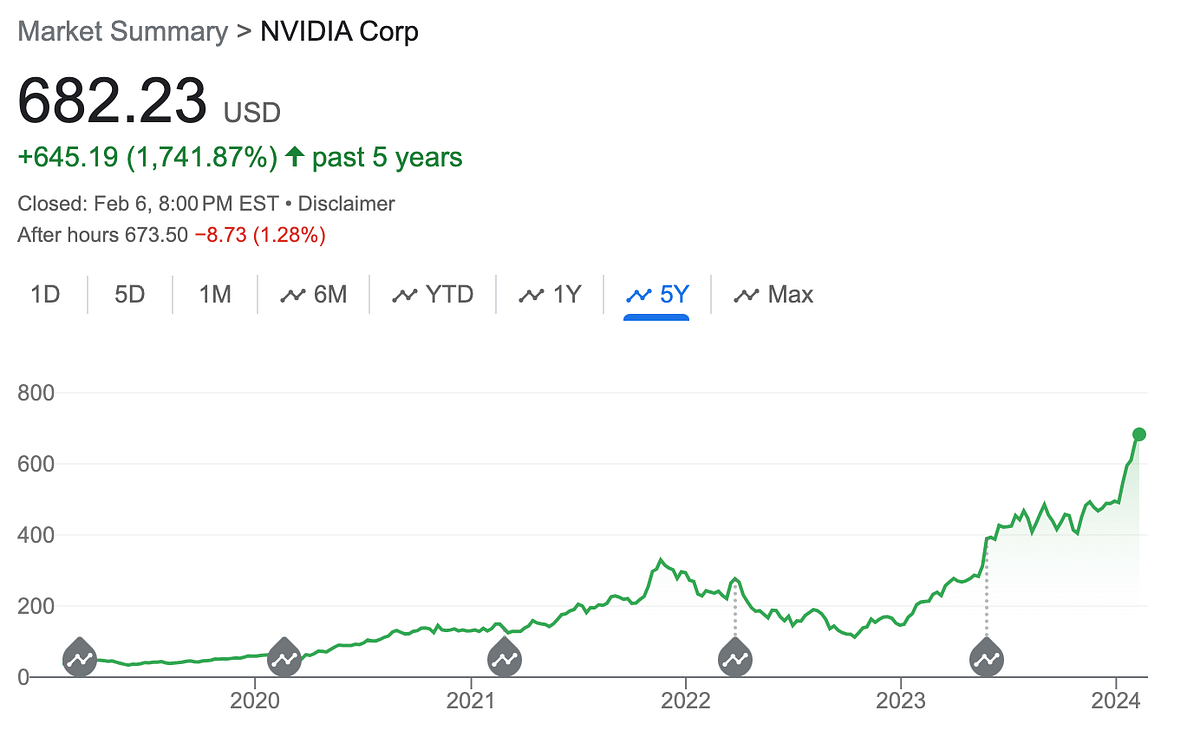Click the event marker droplet above the 2020 label
This screenshot has width=1200, height=730.
[283, 658]
